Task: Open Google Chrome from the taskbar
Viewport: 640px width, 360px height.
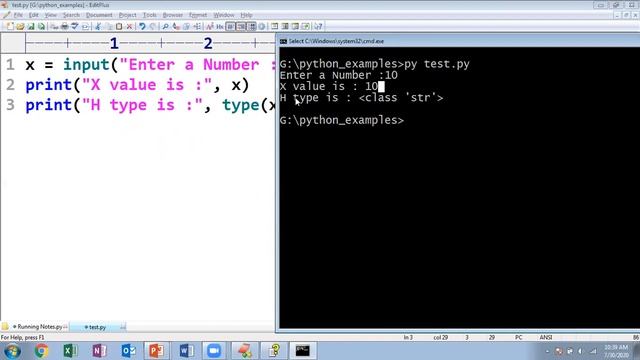Action: tap(41, 351)
